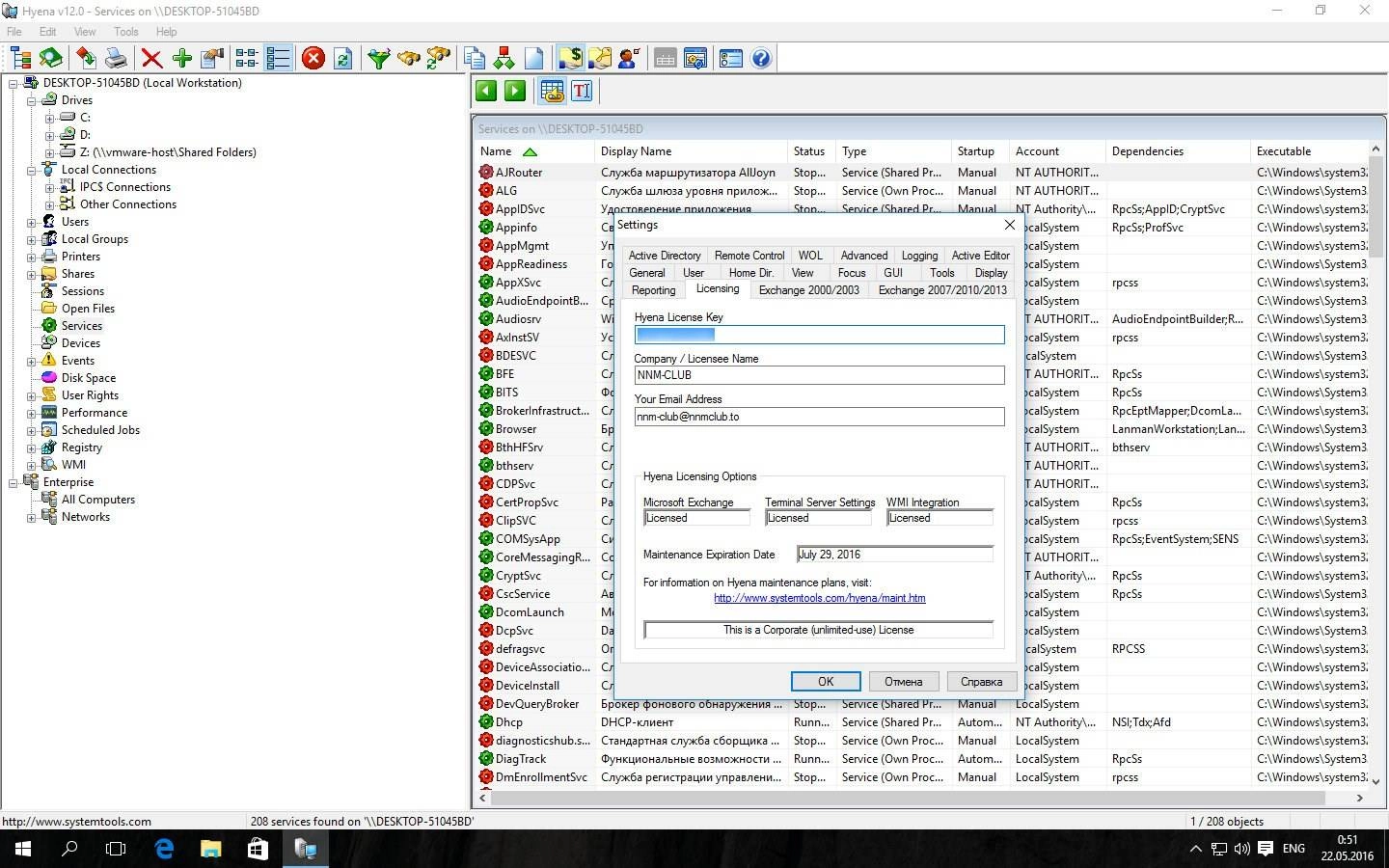Viewport: 1389px width, 868px height.
Task: Click the green funnel filter icon
Action: coord(379,59)
